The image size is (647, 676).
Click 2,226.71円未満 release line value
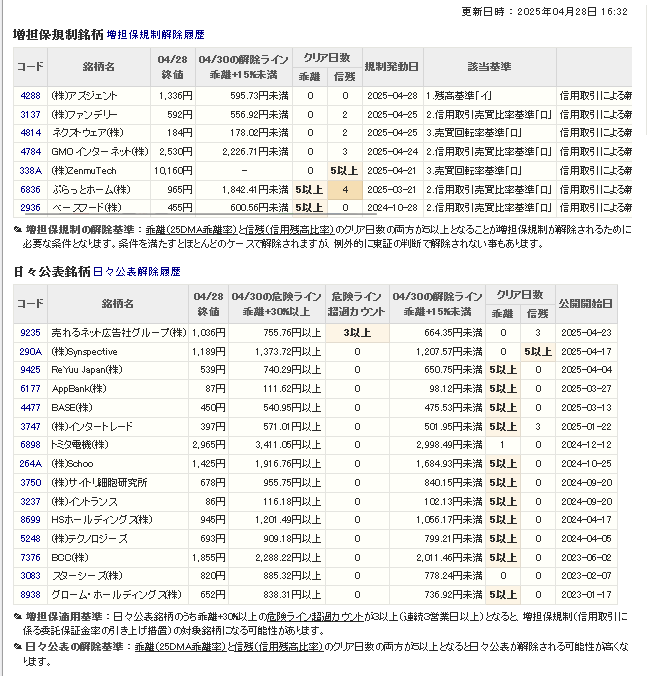(255, 152)
